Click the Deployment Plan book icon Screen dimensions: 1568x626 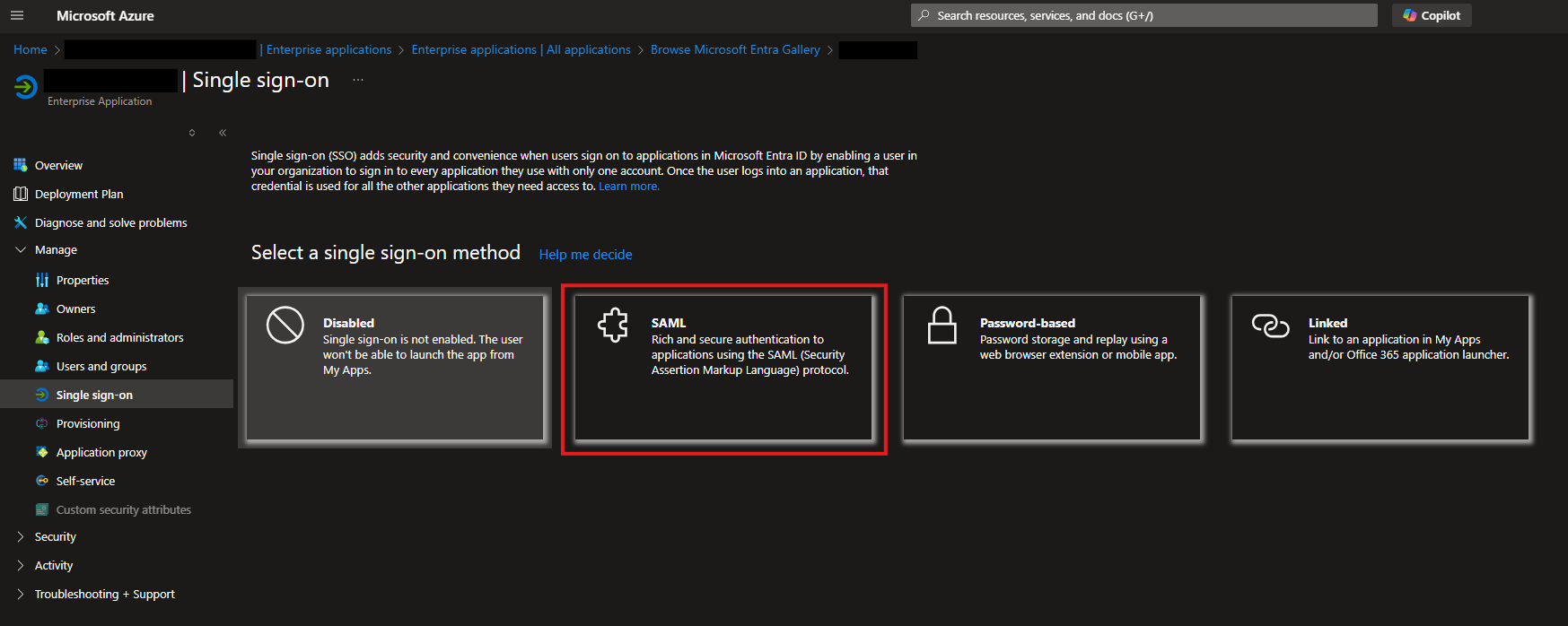click(21, 194)
